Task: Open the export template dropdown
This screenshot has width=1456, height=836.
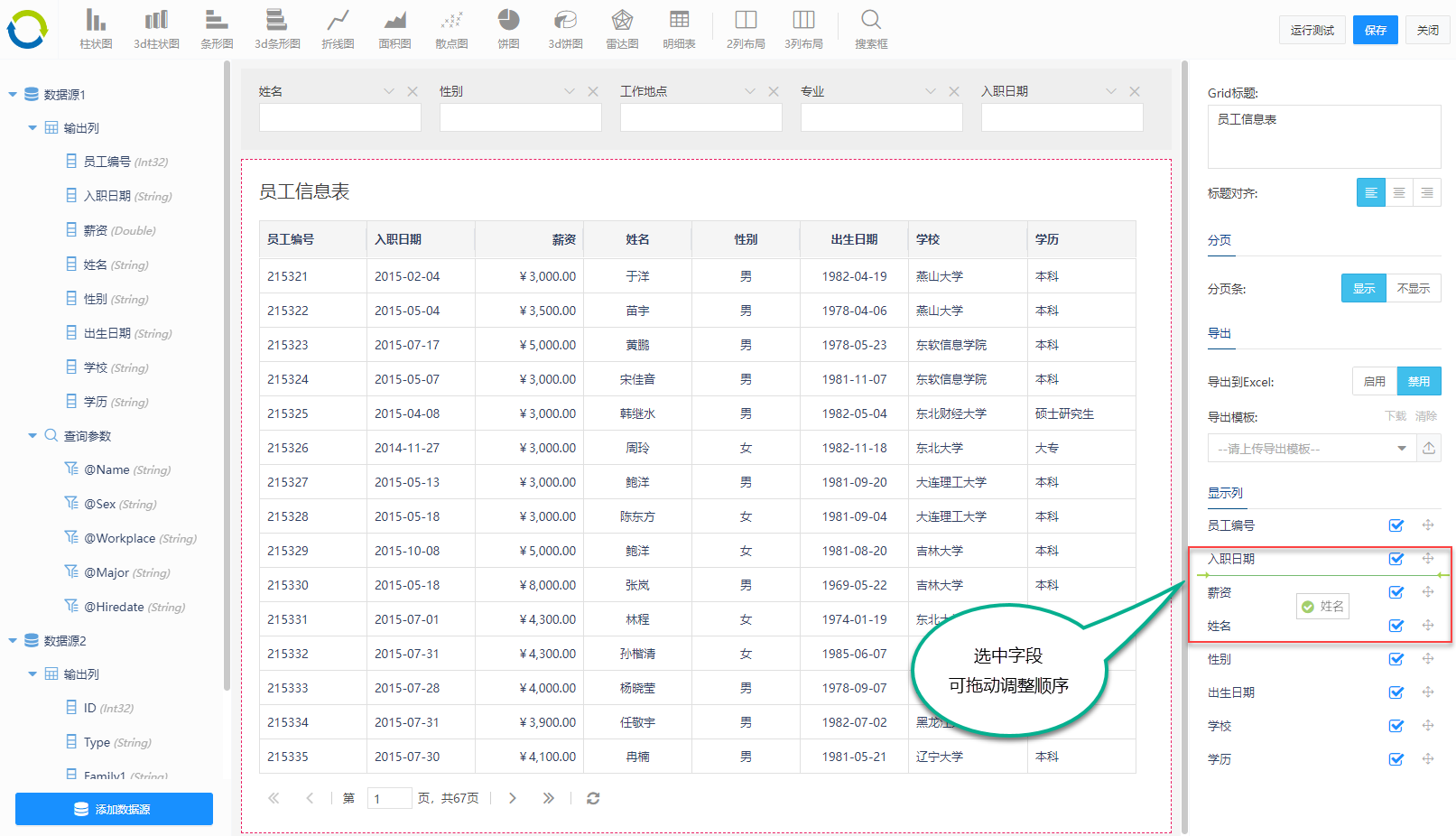Action: (x=1402, y=449)
